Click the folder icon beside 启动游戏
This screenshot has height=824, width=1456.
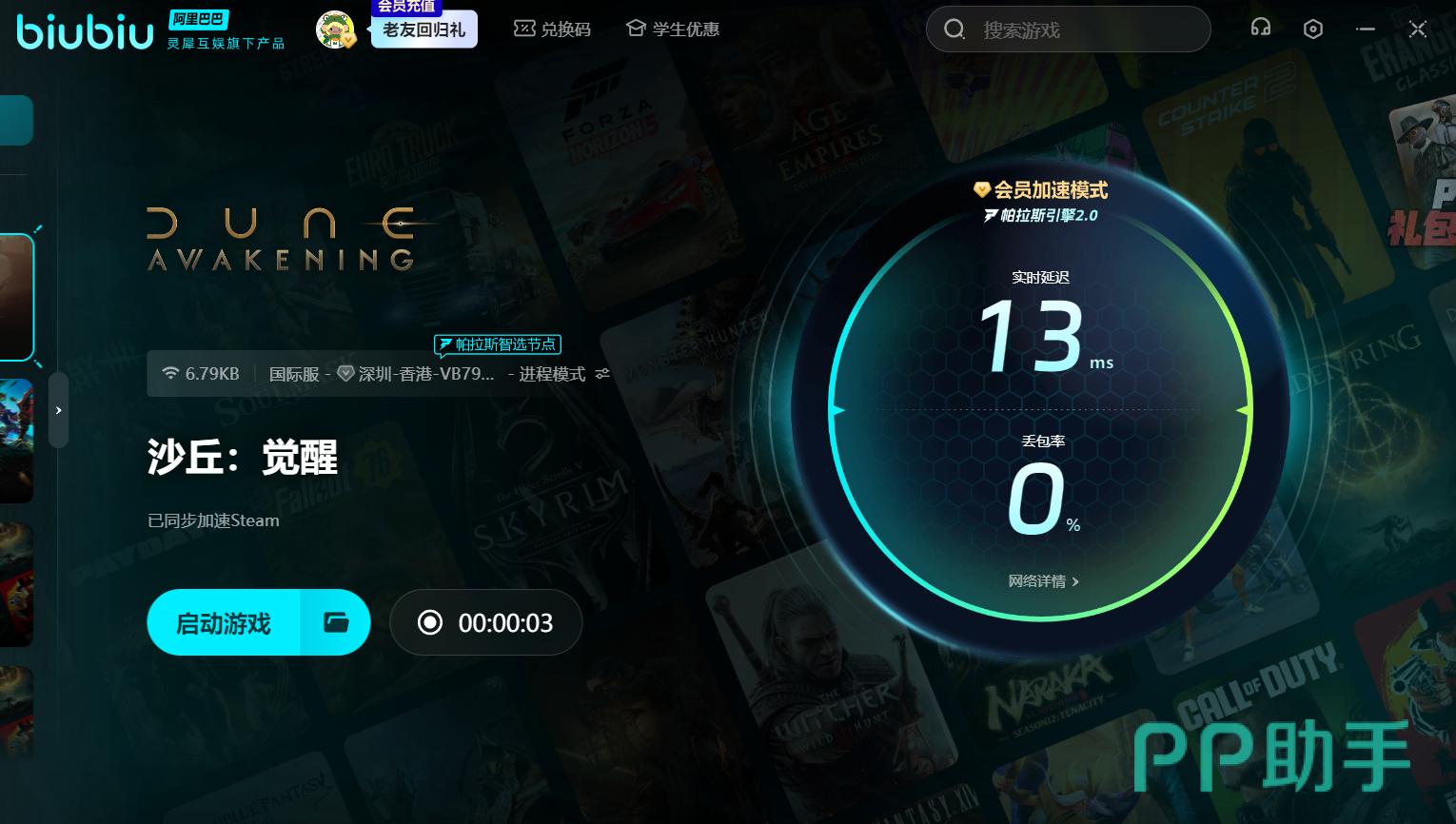pos(336,623)
